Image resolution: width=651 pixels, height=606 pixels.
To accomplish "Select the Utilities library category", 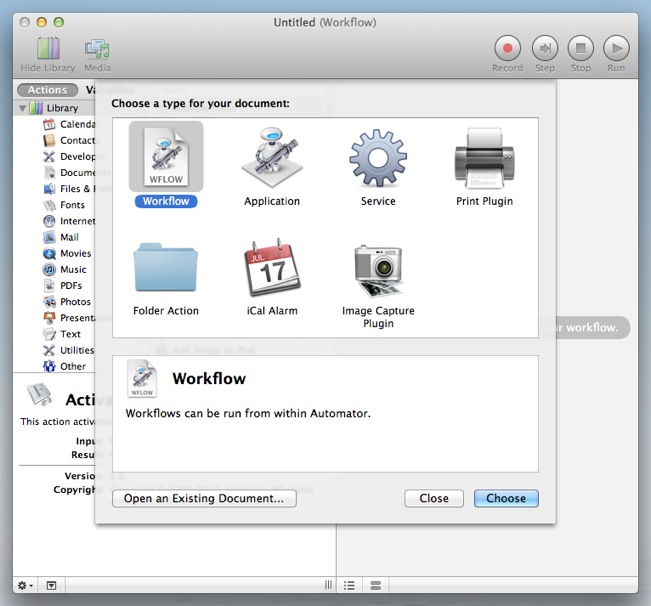I will coord(69,350).
